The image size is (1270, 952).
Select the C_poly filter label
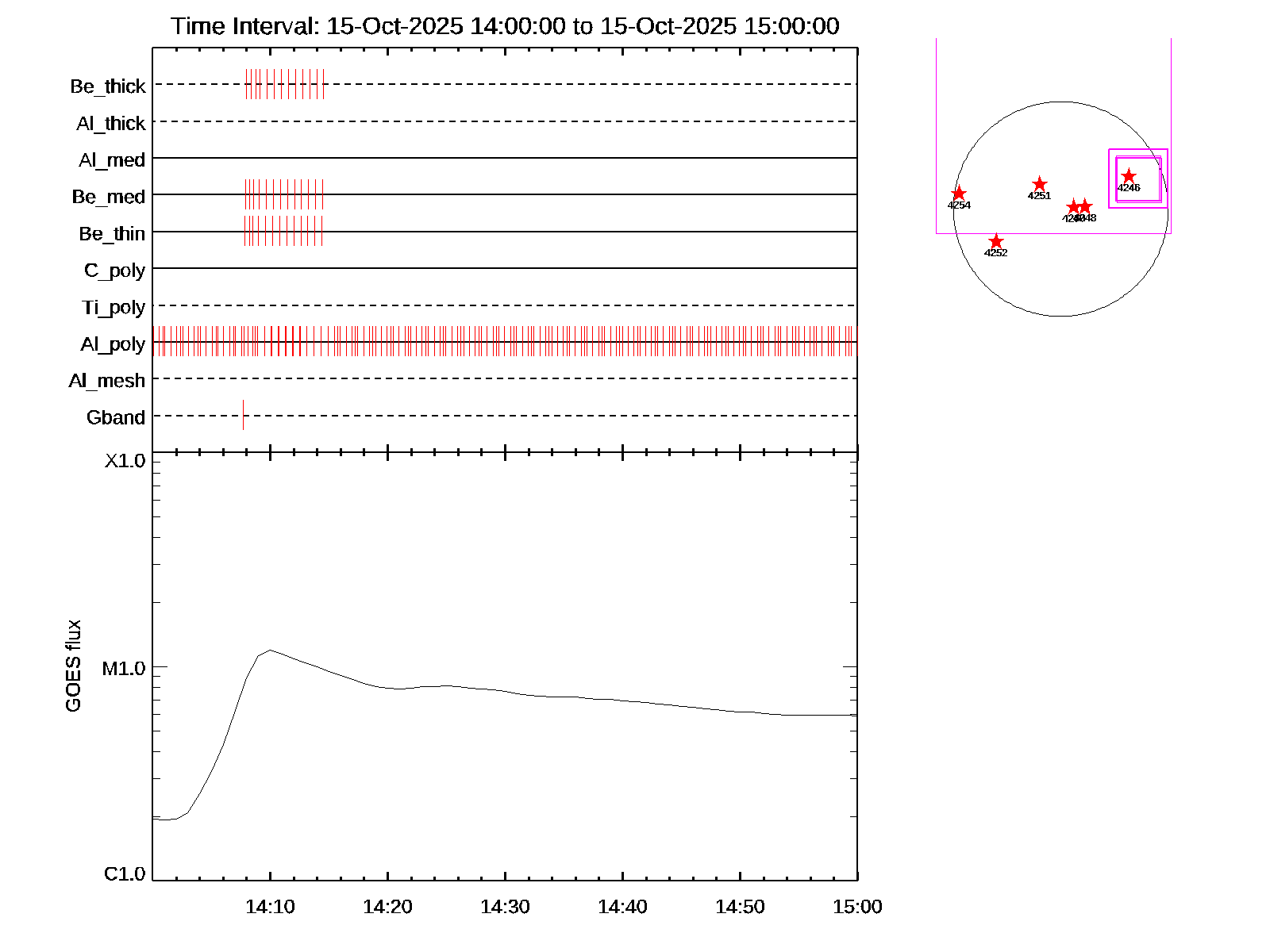coord(115,271)
